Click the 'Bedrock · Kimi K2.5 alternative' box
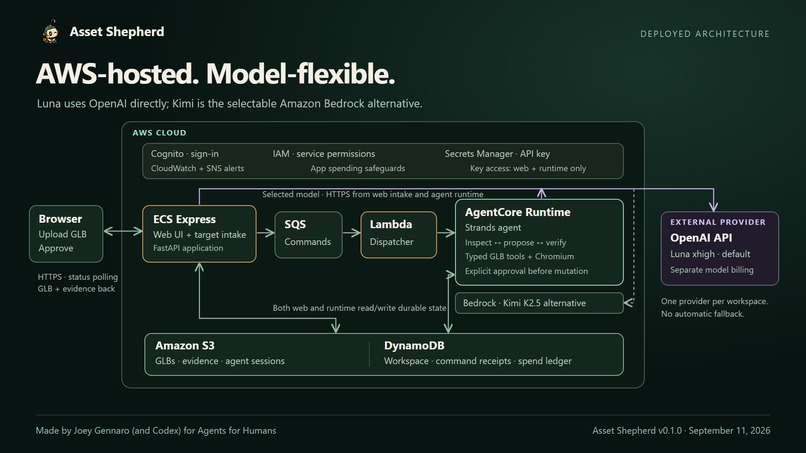Screen dimensions: 806x453 click(x=539, y=303)
